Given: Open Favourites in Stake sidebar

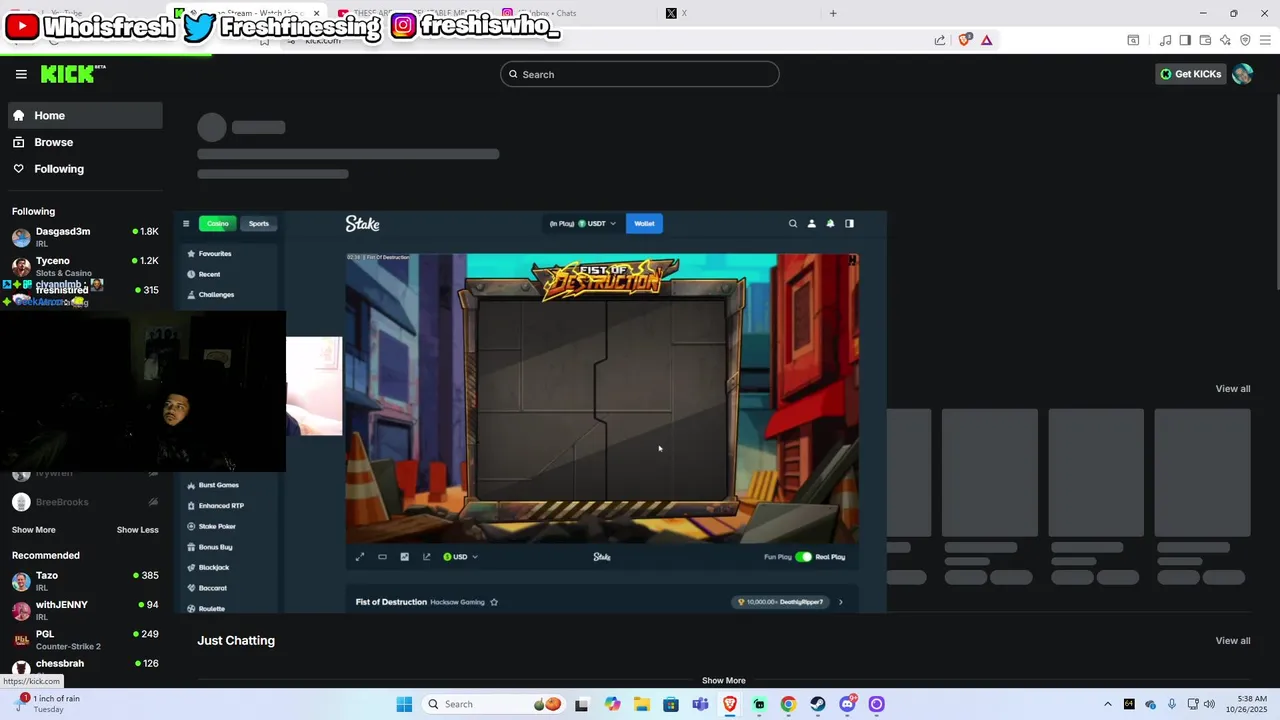Looking at the screenshot, I should [215, 254].
